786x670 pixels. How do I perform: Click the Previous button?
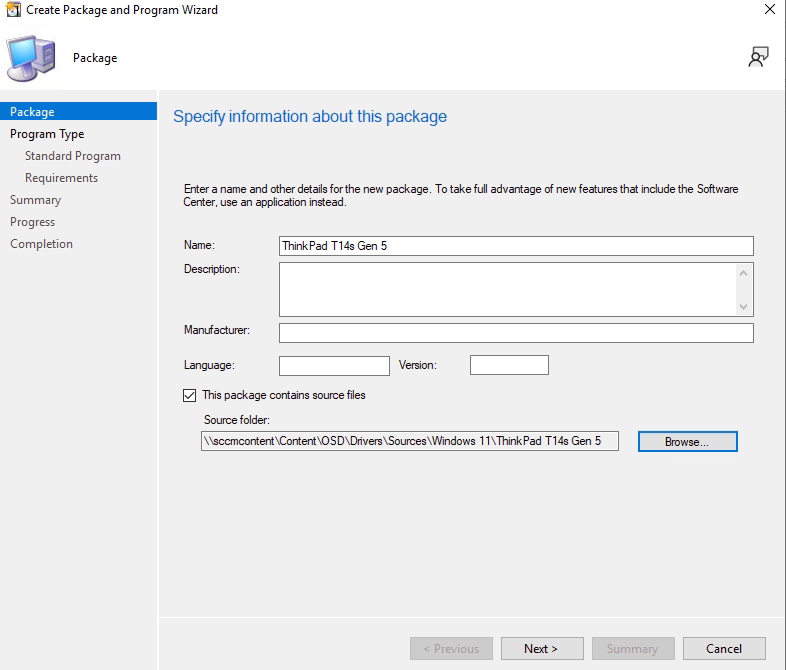[x=451, y=648]
